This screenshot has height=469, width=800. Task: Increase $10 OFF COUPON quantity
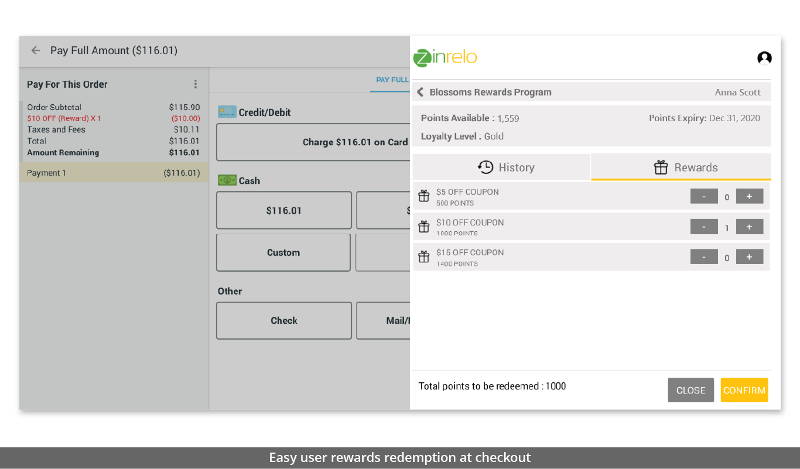click(749, 227)
